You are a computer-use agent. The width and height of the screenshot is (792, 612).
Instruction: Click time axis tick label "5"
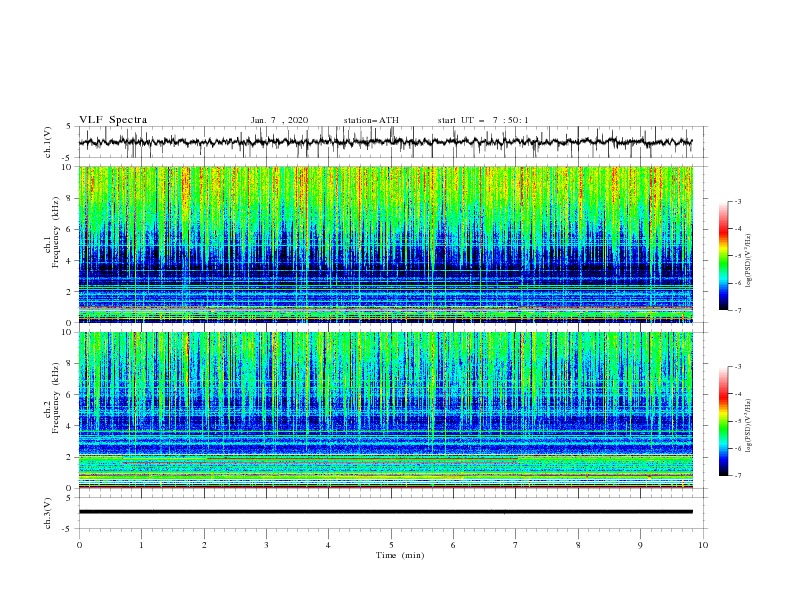point(391,545)
